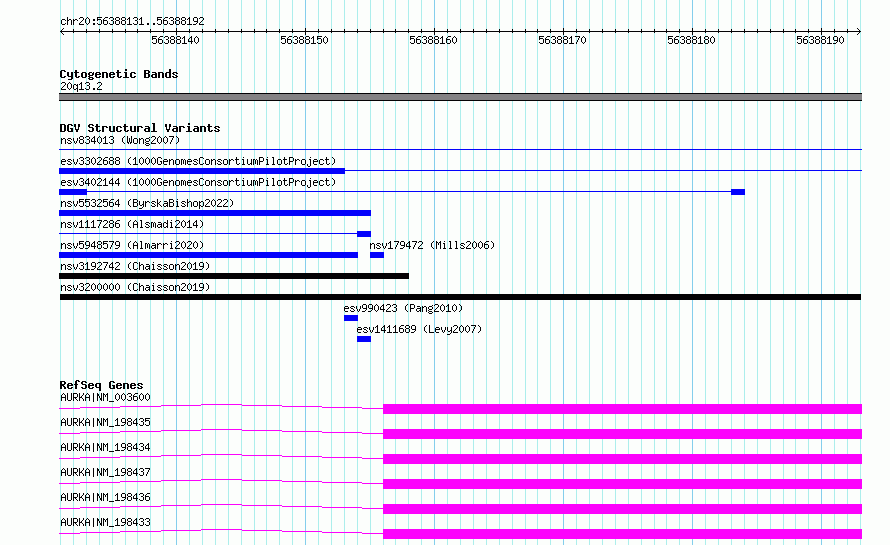Click the nsv3192742 black feature bar
Screen dimensions: 890x545
click(x=234, y=276)
